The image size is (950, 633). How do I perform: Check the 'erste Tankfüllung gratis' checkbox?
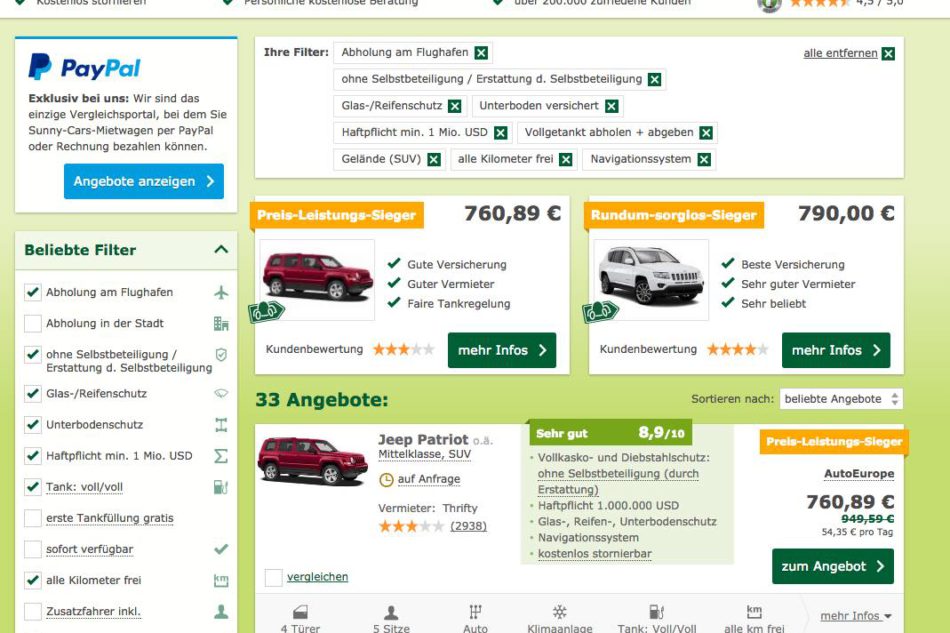click(x=33, y=519)
